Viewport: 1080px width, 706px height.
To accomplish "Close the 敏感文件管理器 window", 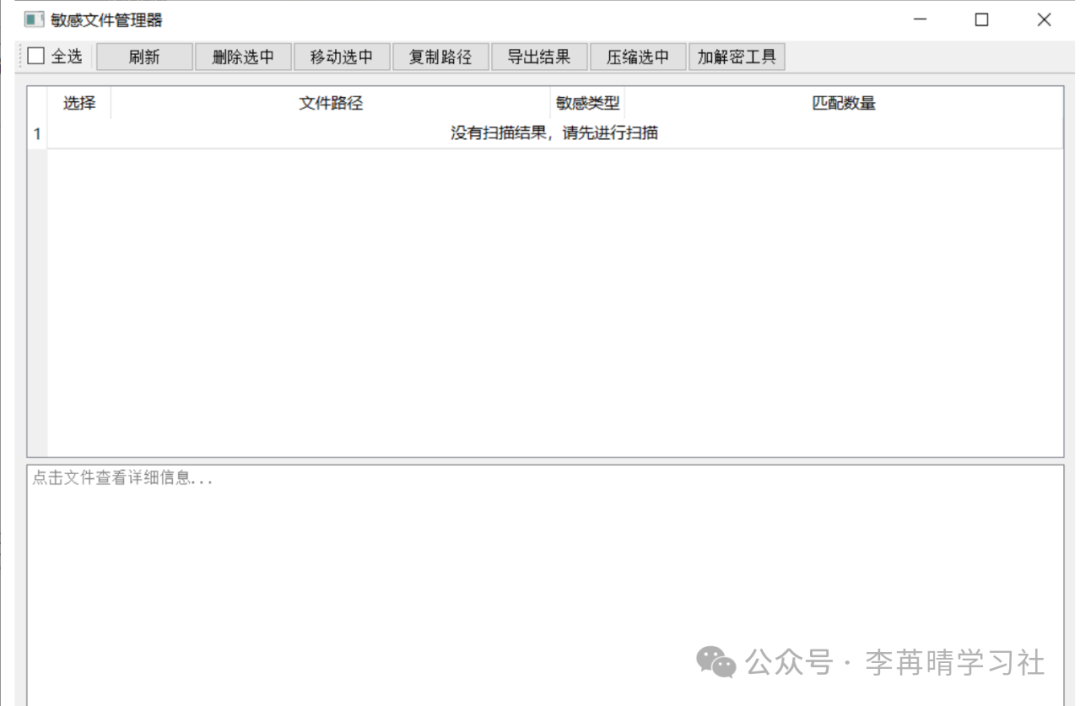I will [x=1043, y=20].
